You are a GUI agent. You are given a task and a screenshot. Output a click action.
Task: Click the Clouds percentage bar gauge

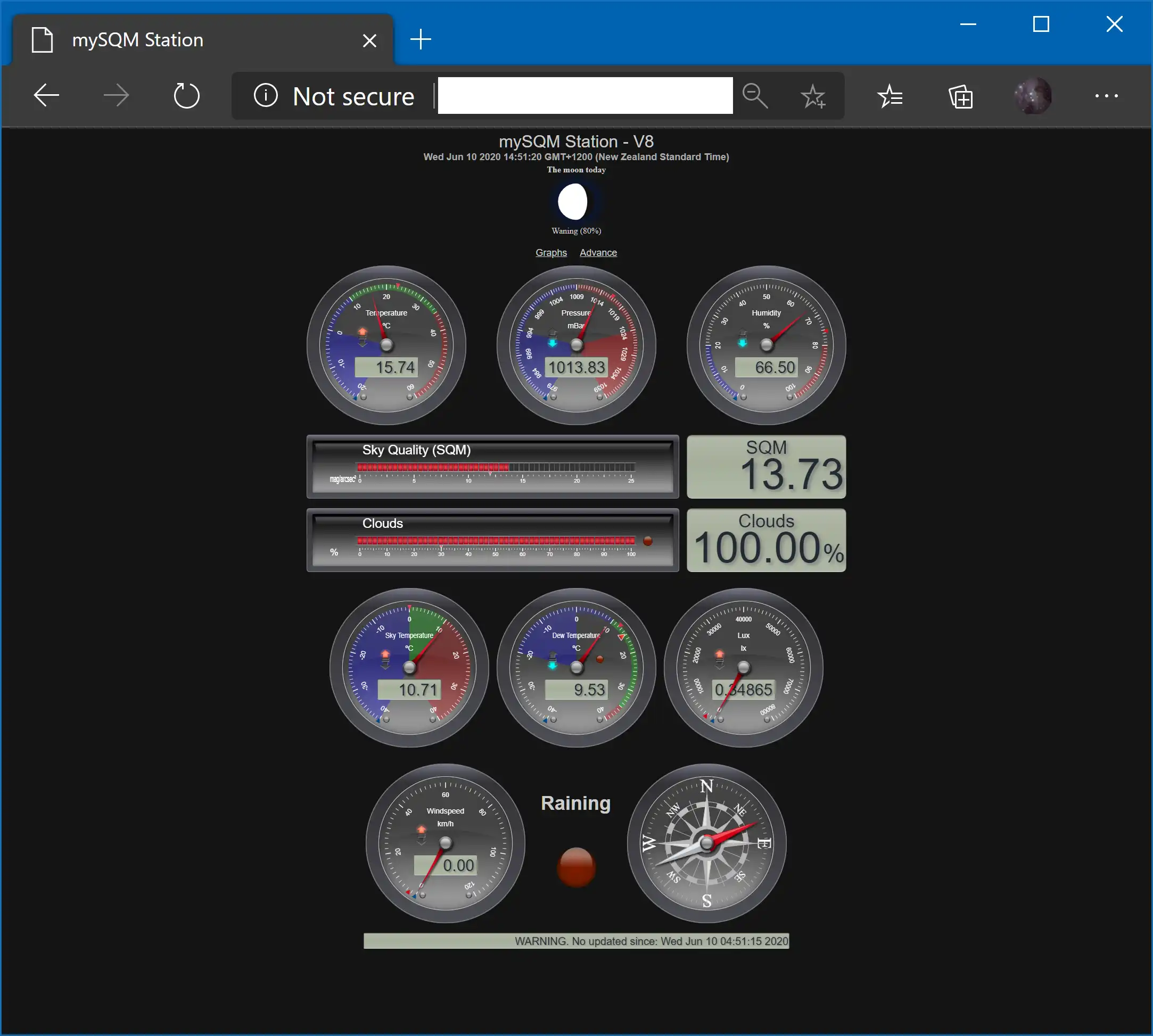pos(492,540)
